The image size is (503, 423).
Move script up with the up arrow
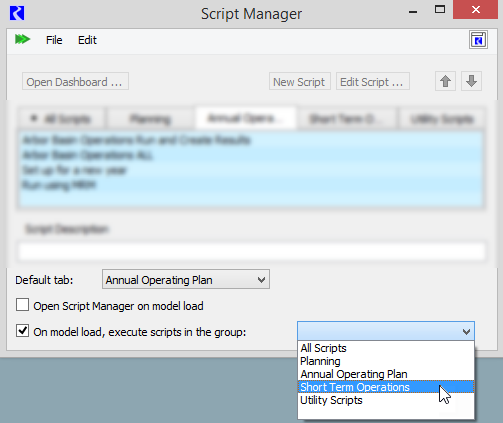[x=445, y=81]
